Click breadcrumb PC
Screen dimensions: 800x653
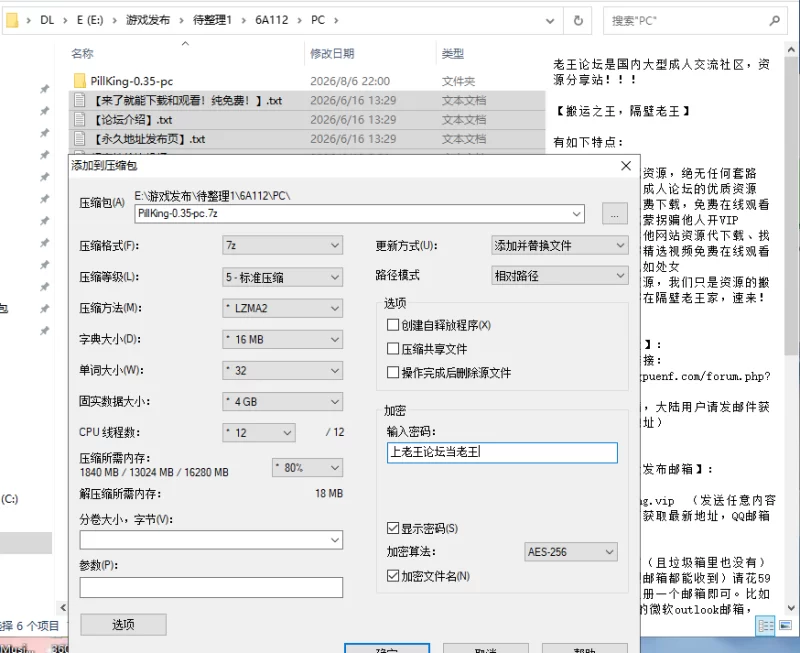click(x=318, y=20)
